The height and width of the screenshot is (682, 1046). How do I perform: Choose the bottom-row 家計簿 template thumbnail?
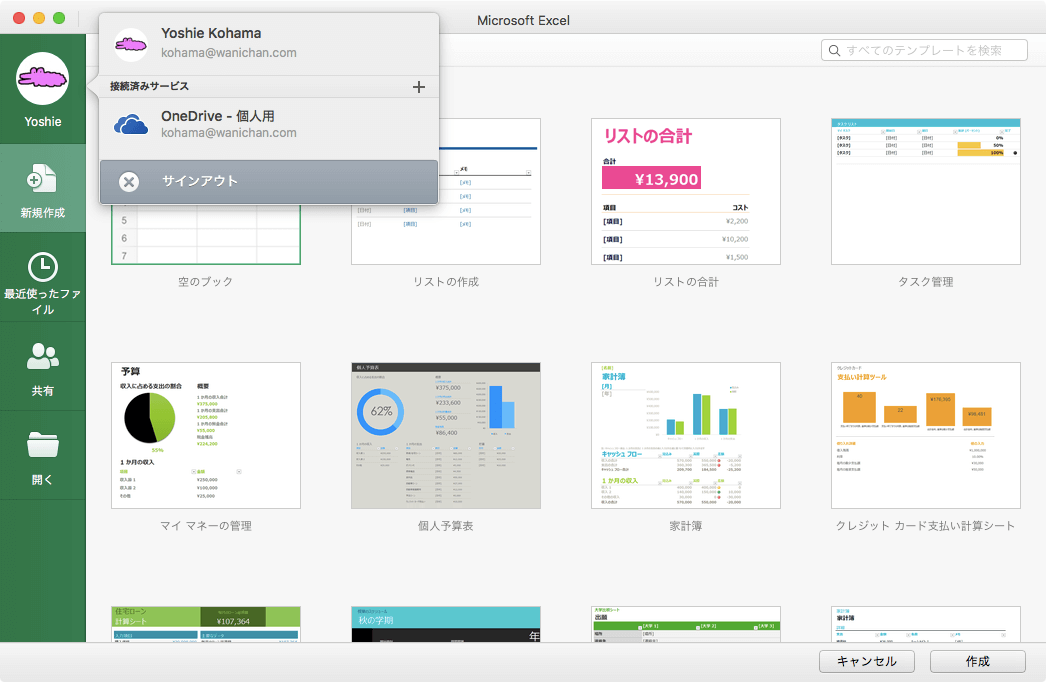[926, 624]
